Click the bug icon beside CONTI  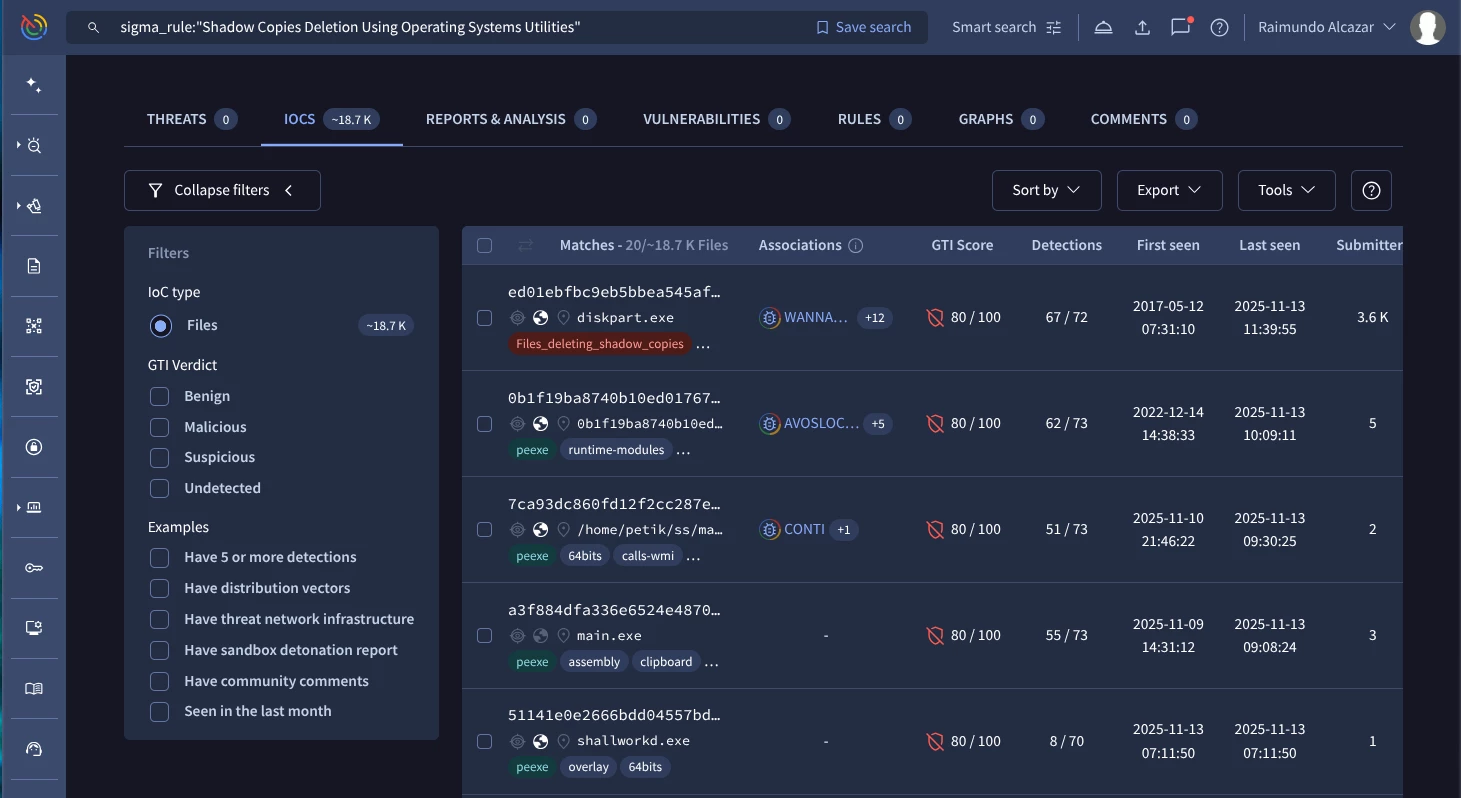pyautogui.click(x=769, y=529)
